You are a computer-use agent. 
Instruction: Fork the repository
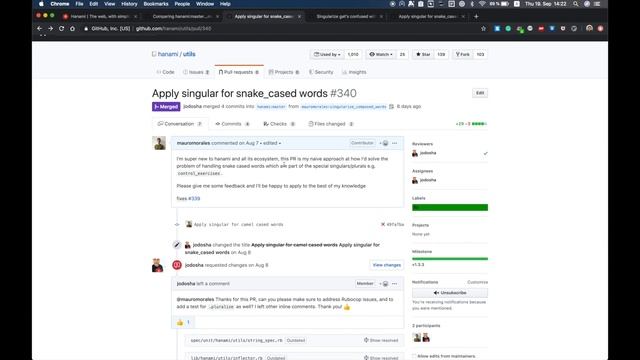(462, 54)
